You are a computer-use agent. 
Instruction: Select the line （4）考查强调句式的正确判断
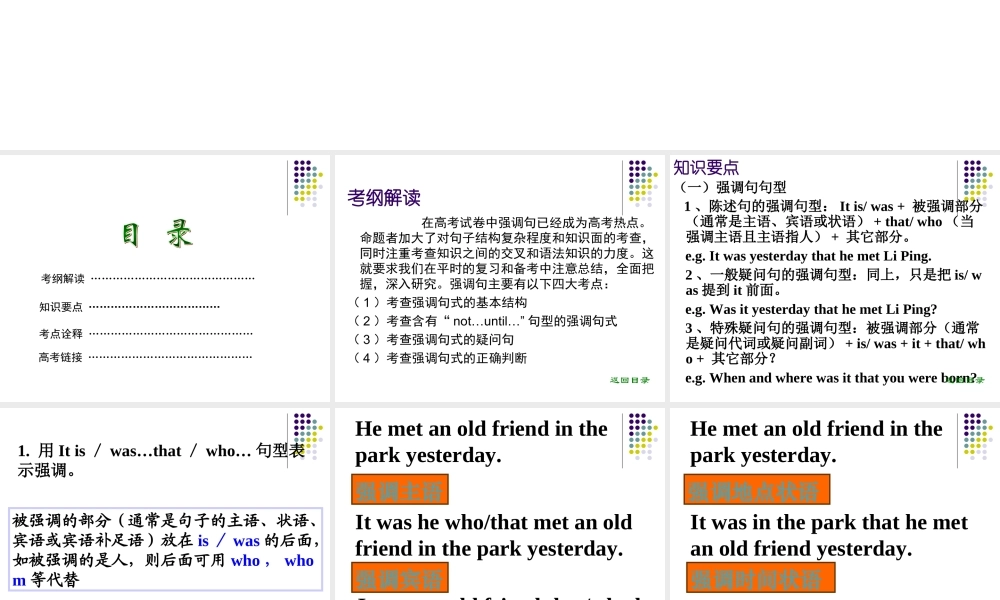tap(439, 358)
